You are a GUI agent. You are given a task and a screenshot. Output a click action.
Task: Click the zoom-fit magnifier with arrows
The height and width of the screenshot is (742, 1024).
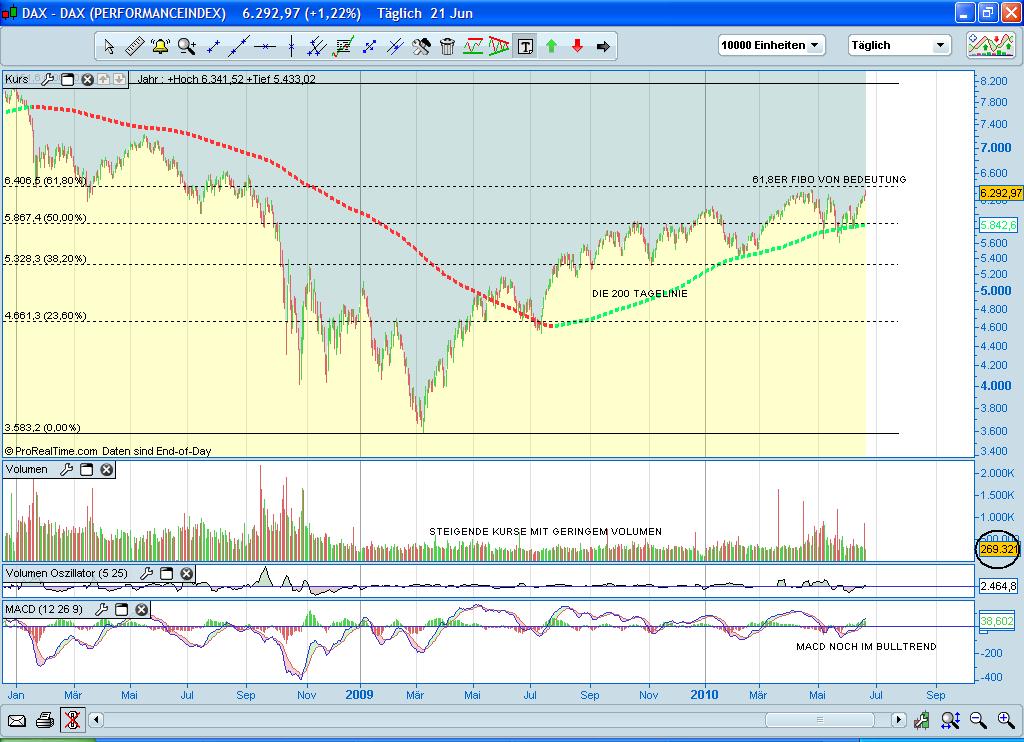pyautogui.click(x=950, y=720)
